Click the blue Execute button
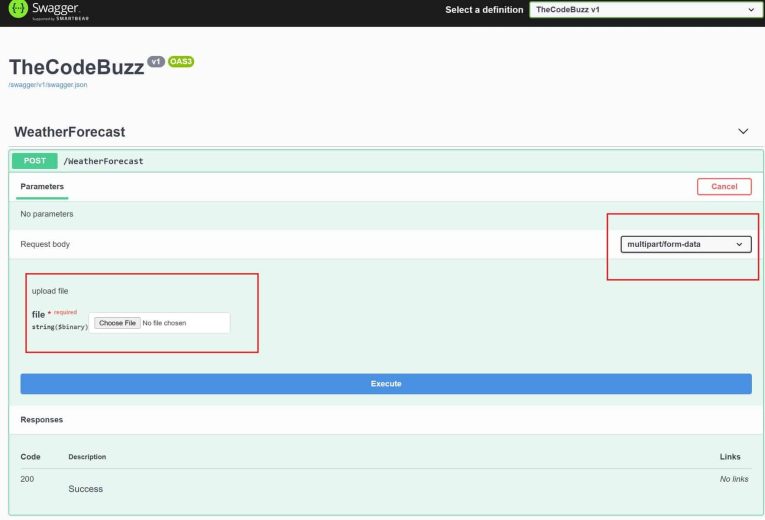The height and width of the screenshot is (520, 765). click(385, 383)
